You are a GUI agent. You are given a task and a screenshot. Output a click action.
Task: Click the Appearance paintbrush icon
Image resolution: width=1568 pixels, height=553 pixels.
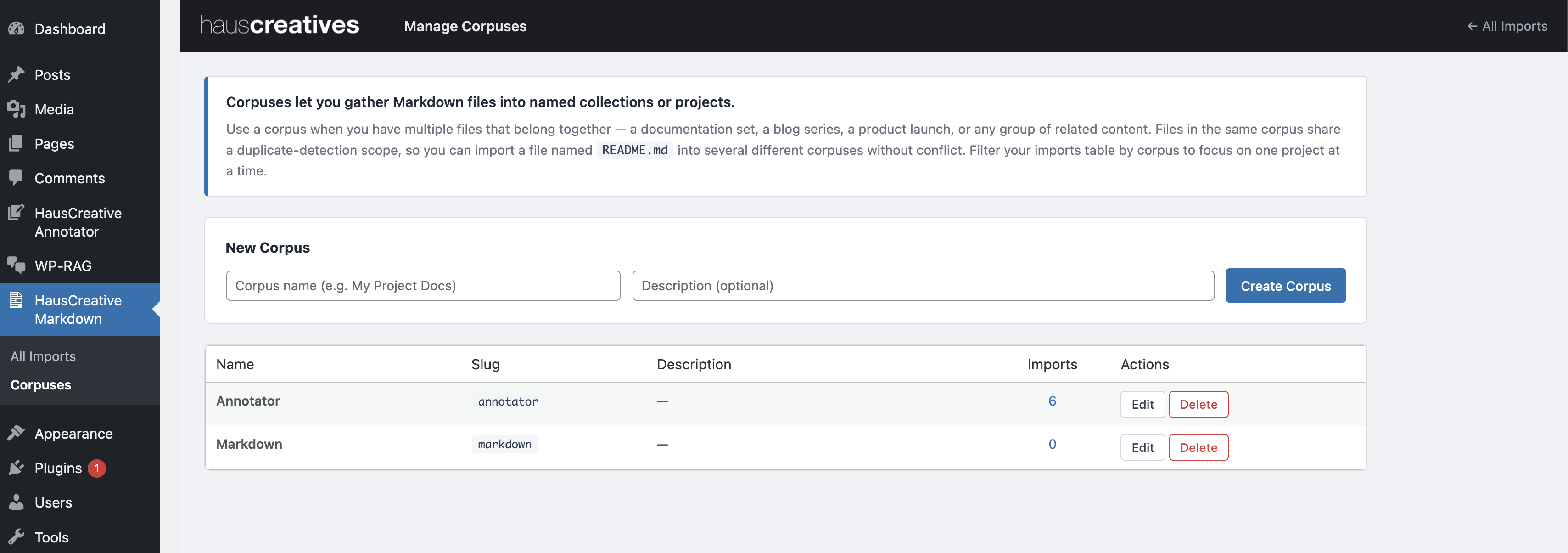(x=17, y=433)
